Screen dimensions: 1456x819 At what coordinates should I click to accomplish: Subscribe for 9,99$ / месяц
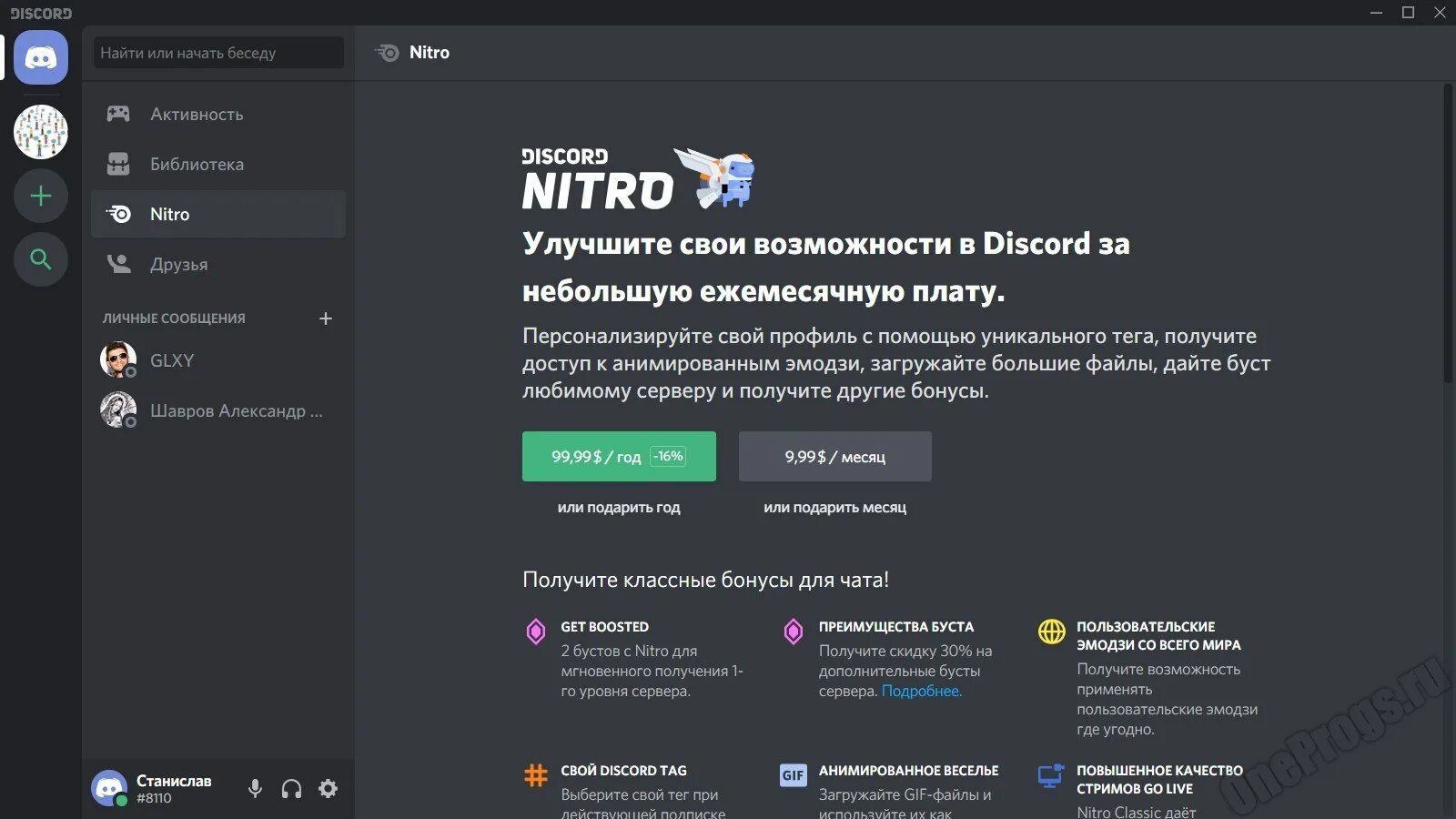point(835,456)
